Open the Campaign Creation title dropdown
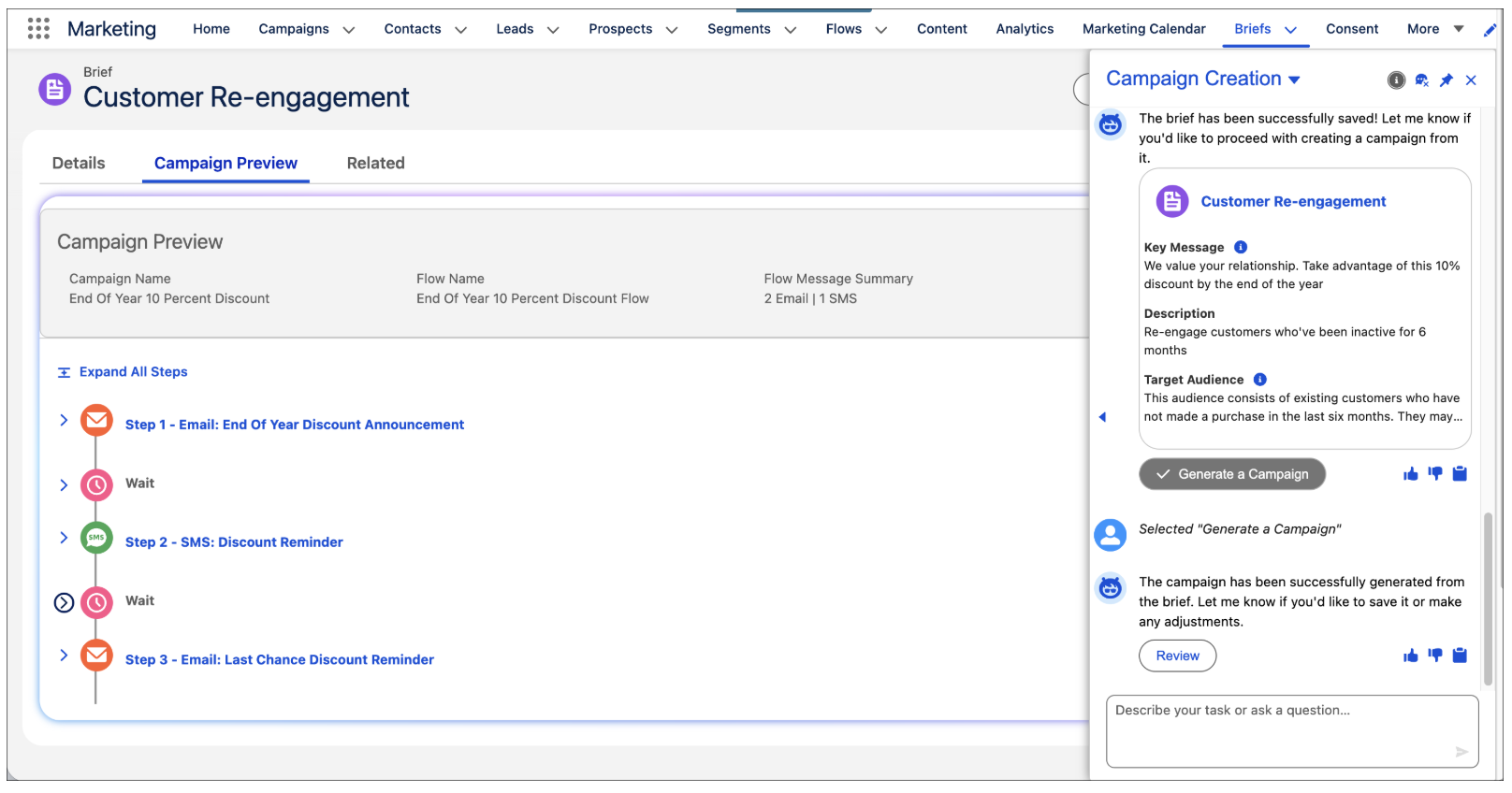The width and height of the screenshot is (1512, 793). point(1295,80)
